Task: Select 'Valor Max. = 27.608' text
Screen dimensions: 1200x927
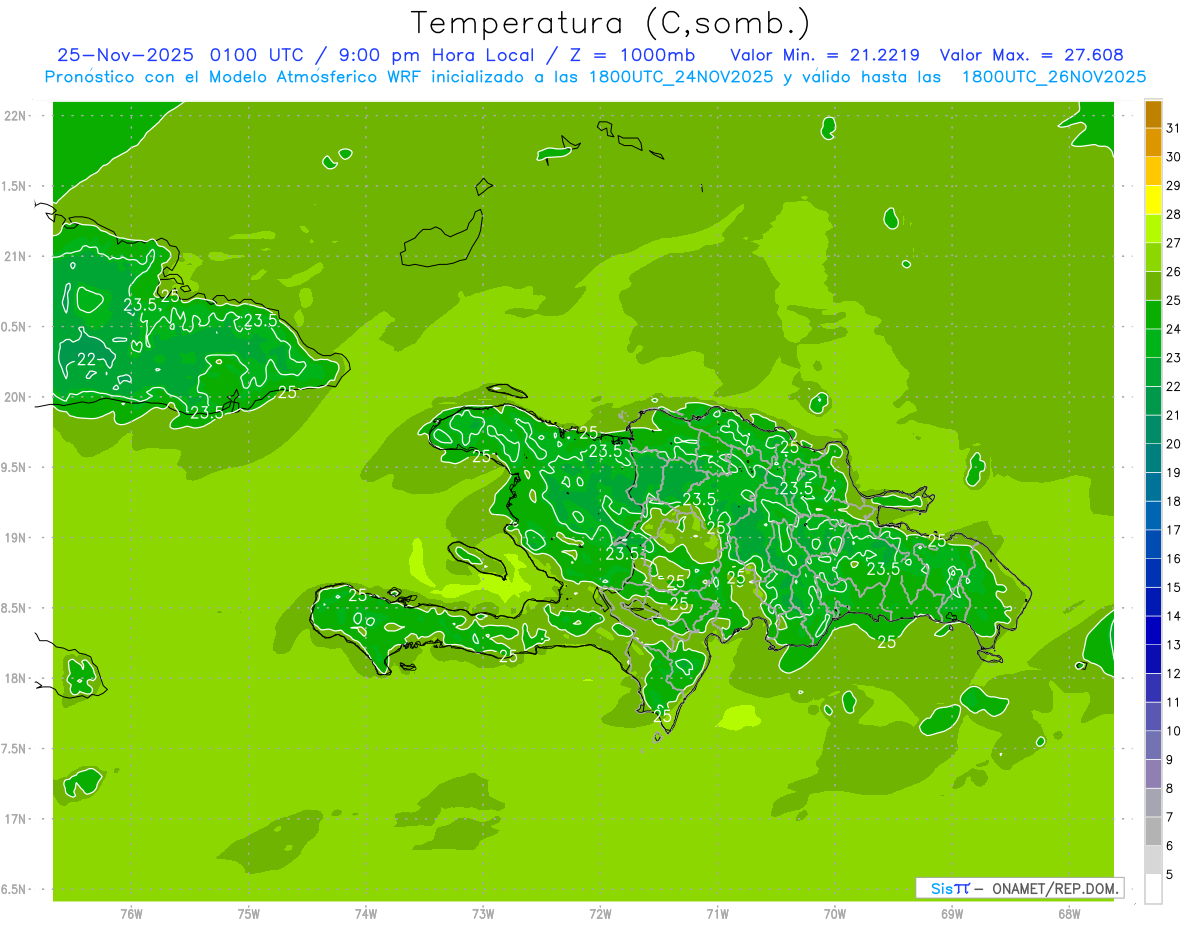Action: tap(1031, 55)
